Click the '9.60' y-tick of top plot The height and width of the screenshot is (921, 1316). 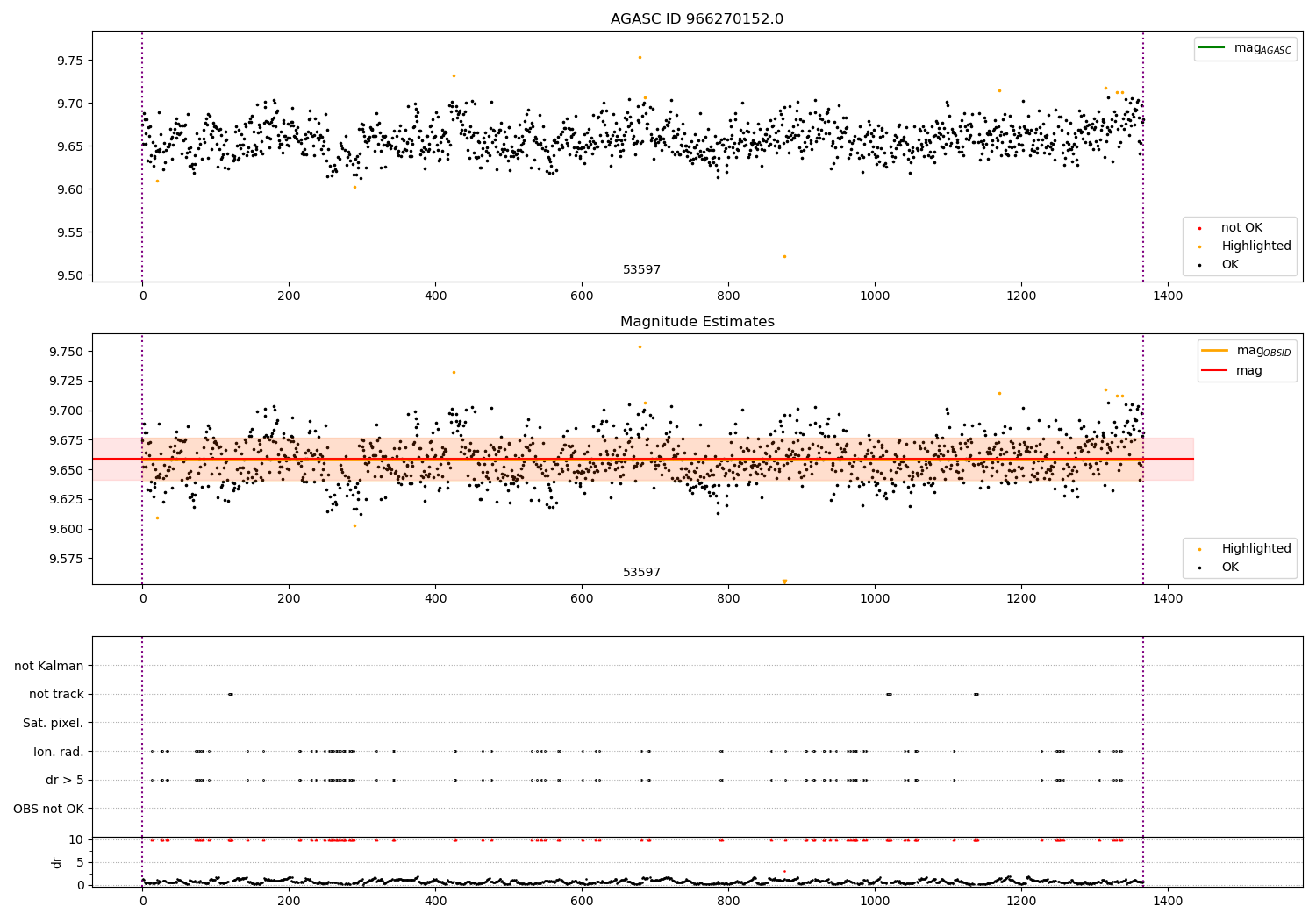[x=70, y=189]
